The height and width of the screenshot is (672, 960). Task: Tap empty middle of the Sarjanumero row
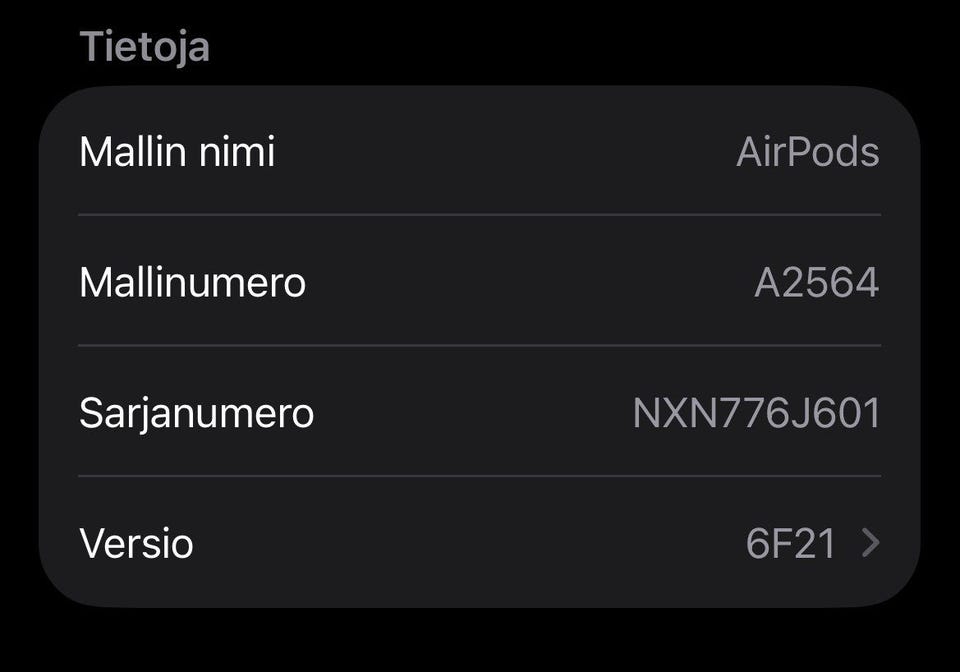click(x=470, y=412)
